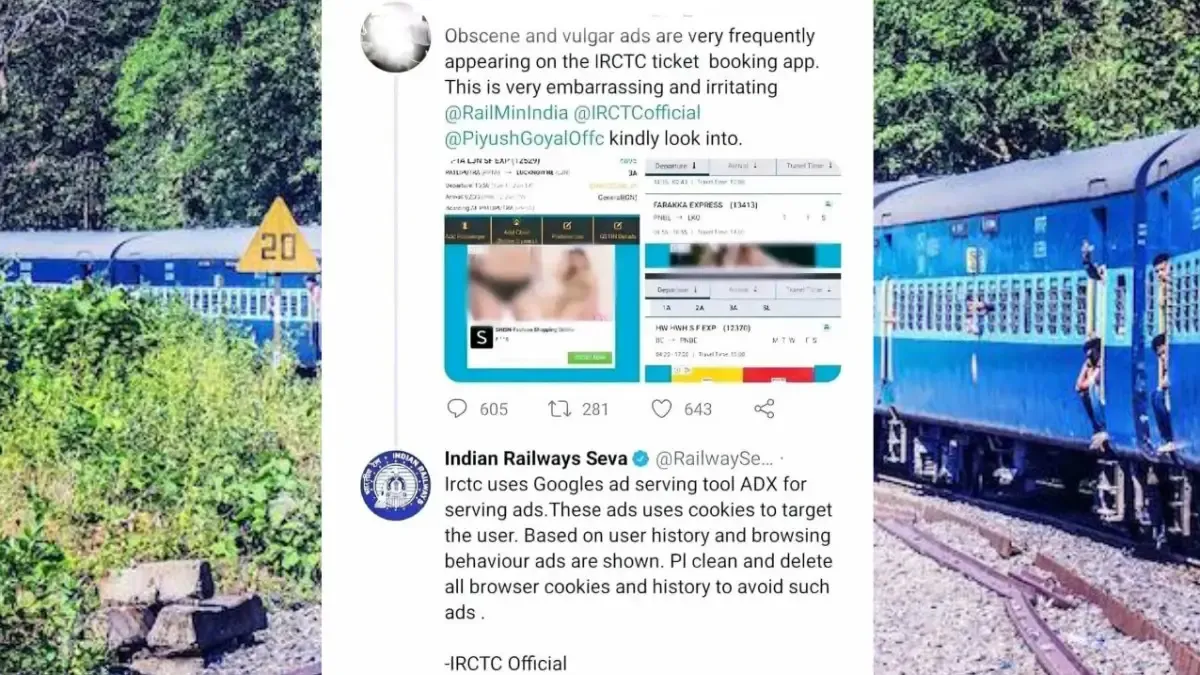1200x675 pixels.
Task: Select the 2A class filter
Action: pos(701,309)
